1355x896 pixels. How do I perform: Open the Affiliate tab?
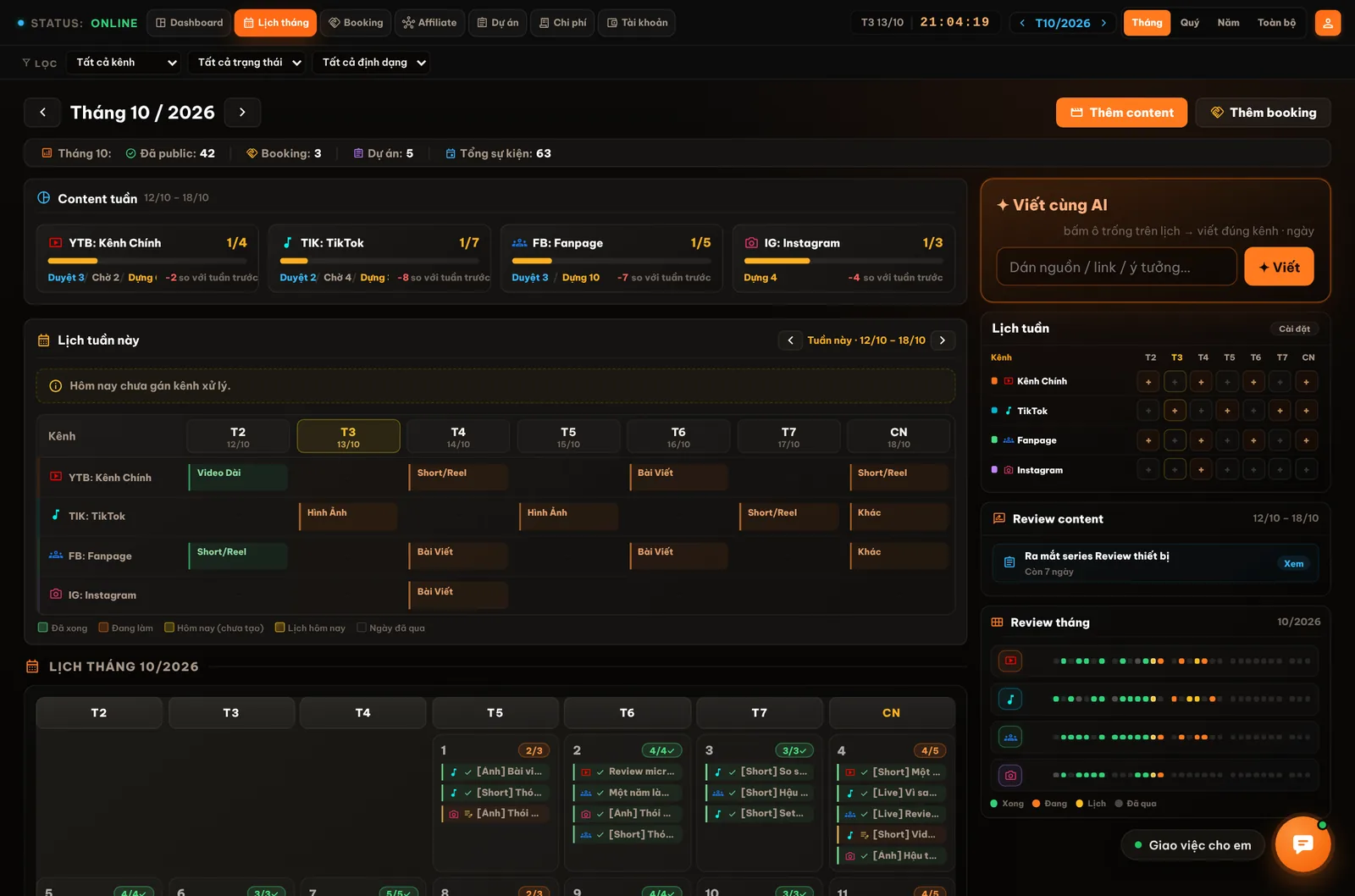click(x=429, y=23)
